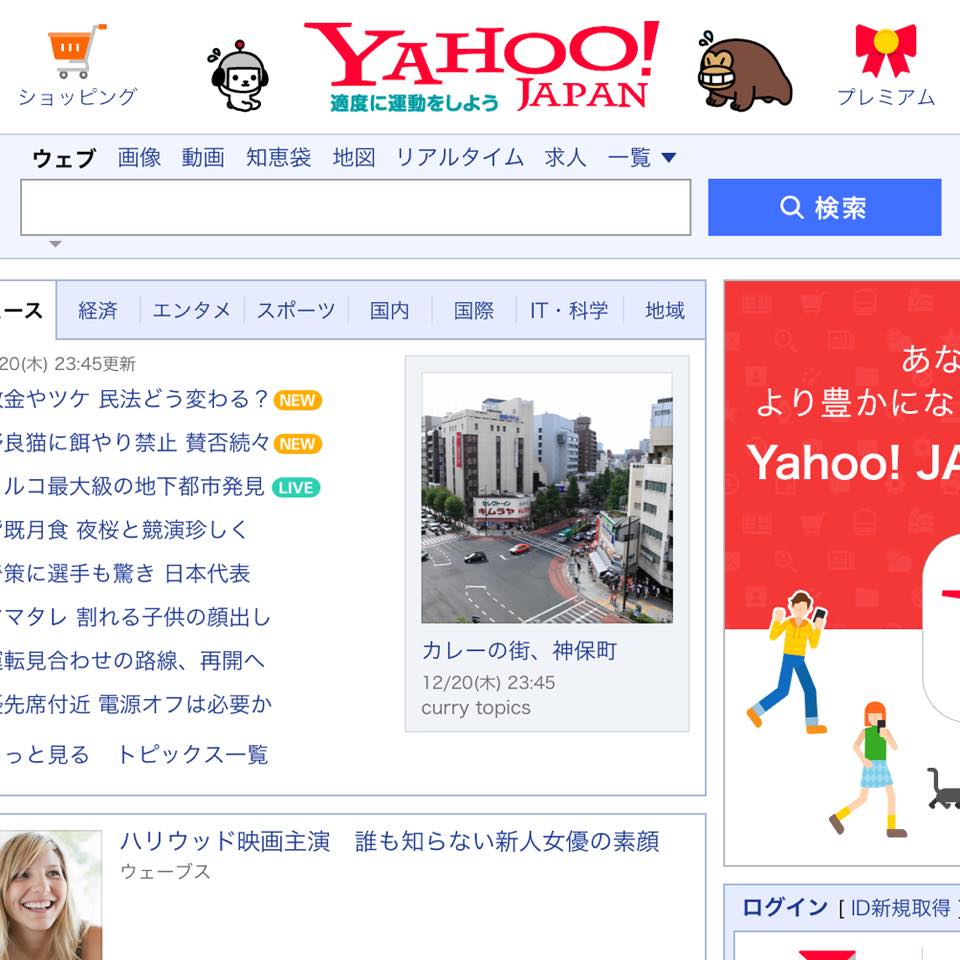Click the プレミアム label text
The image size is (960, 960).
click(x=886, y=97)
